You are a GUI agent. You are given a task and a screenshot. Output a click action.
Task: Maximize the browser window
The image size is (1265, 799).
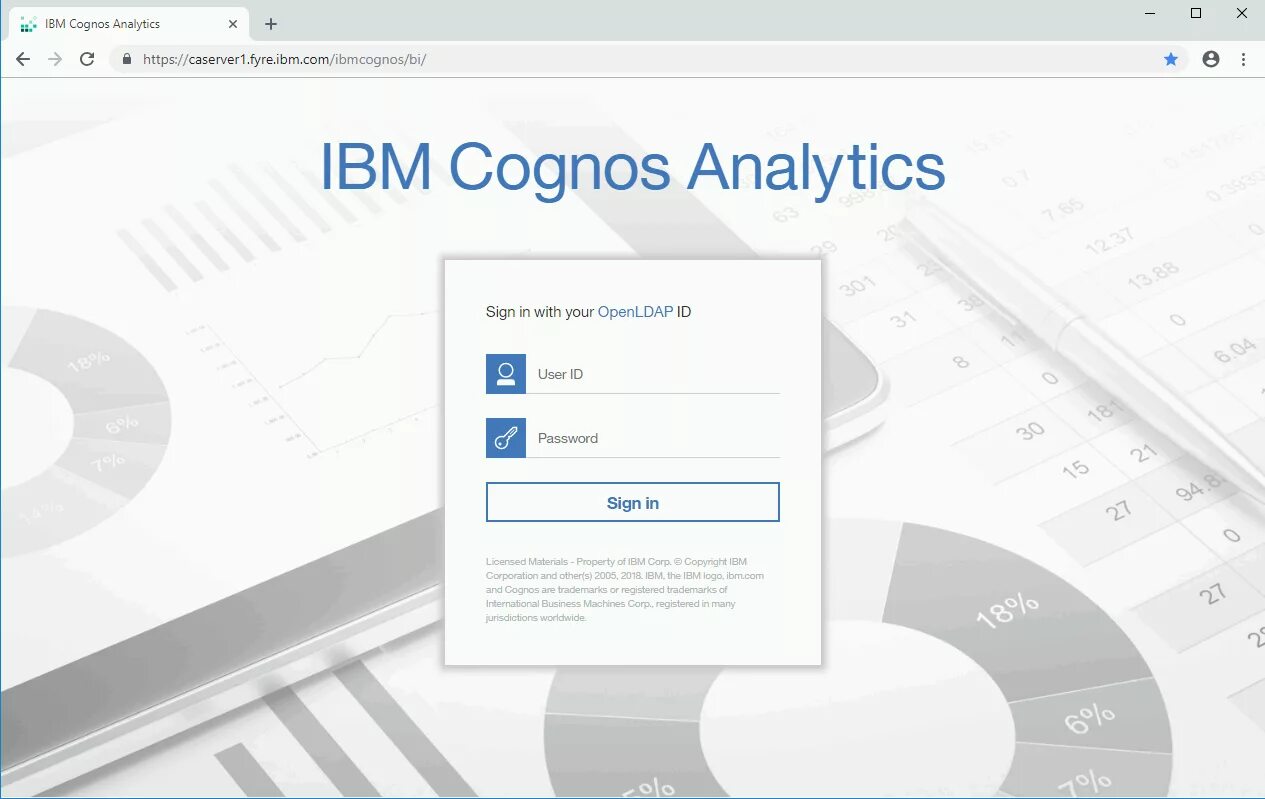click(1196, 13)
